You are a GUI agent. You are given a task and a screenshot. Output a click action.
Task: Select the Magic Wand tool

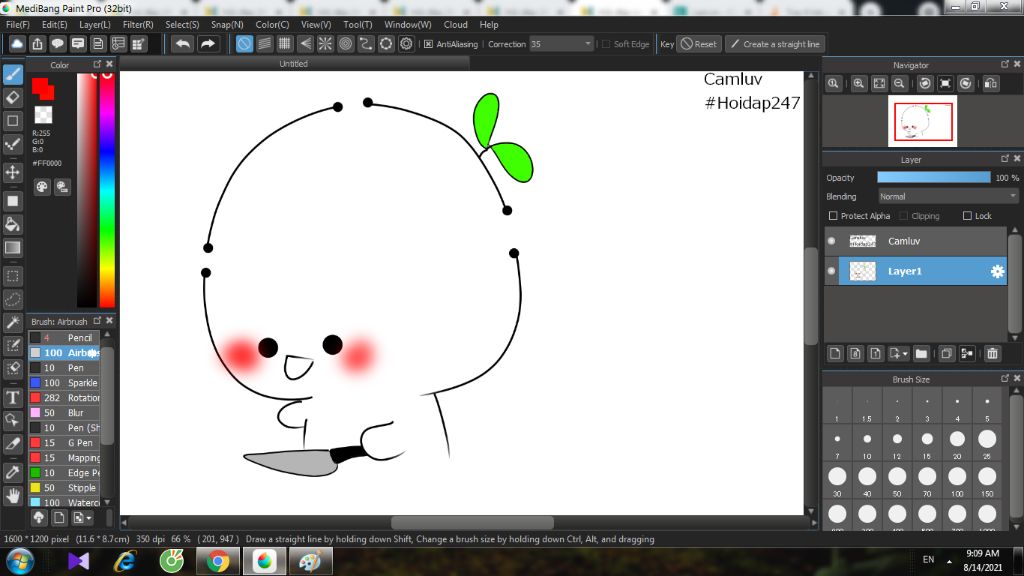pos(12,322)
